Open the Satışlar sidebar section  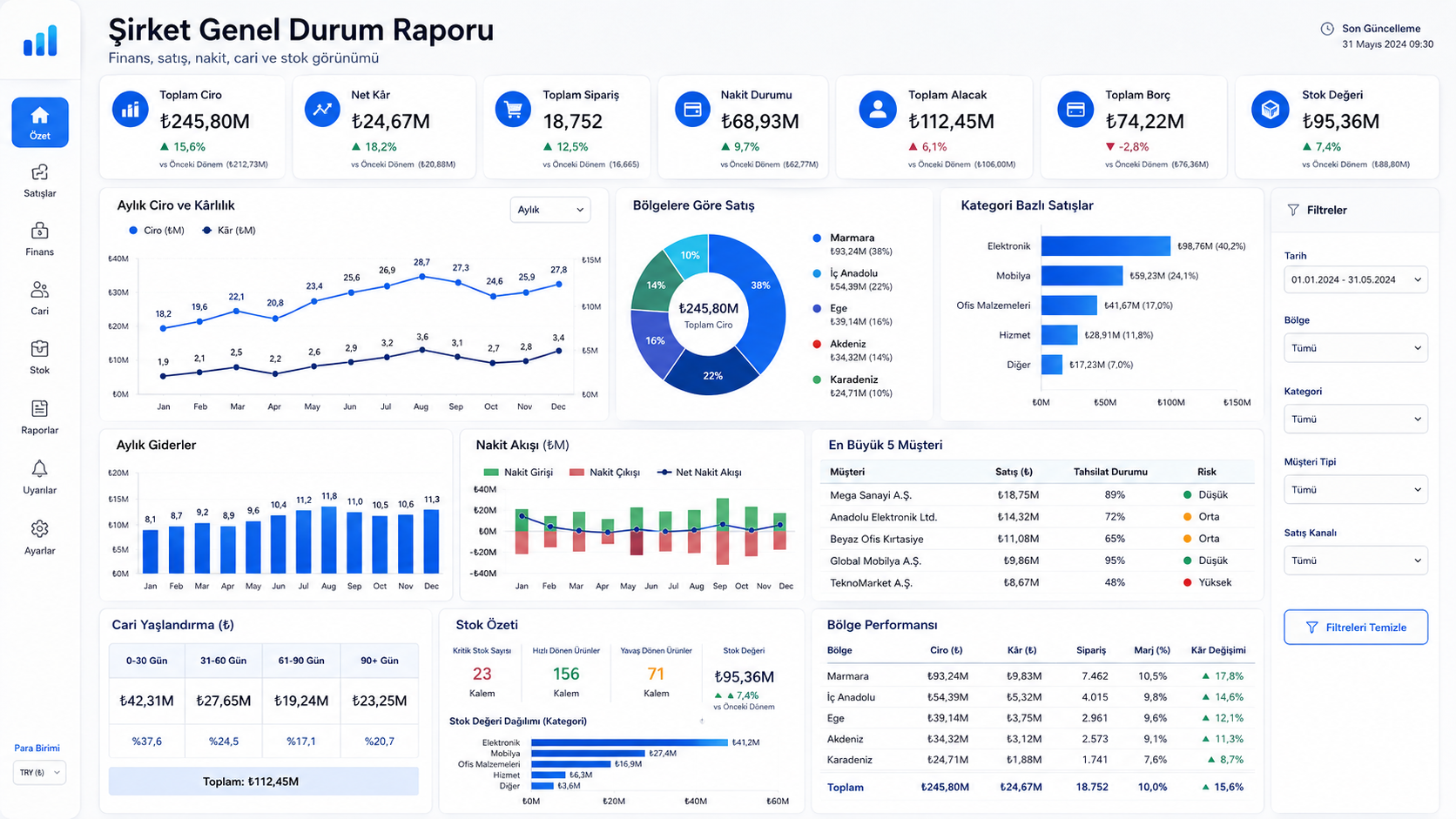pos(40,181)
